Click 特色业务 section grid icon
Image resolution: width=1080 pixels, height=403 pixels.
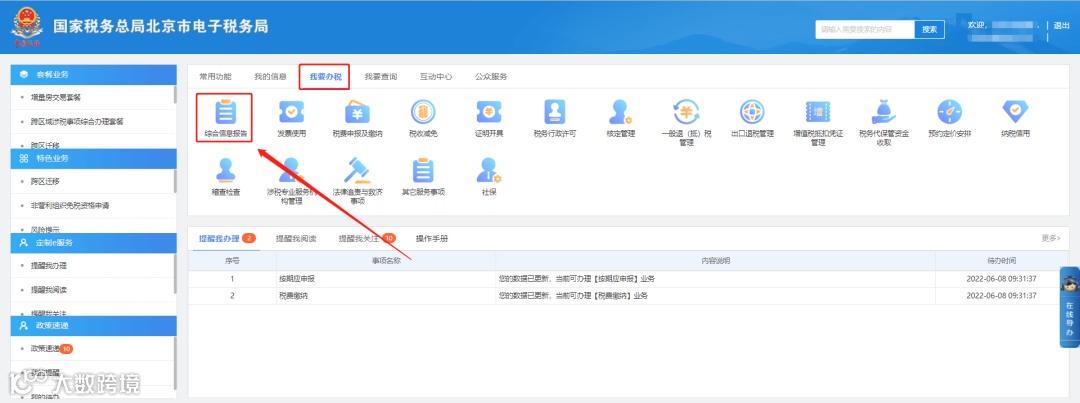23,158
